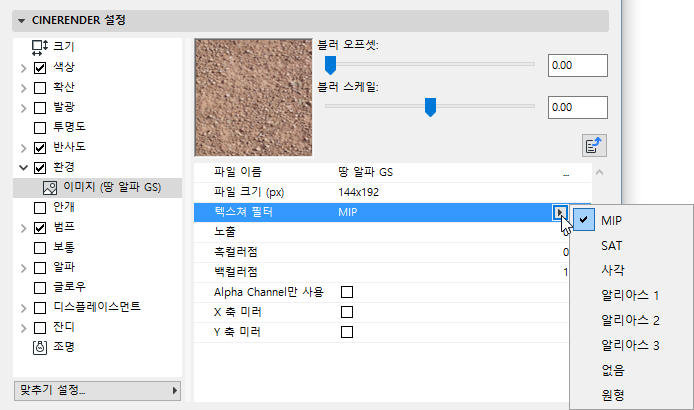
Task: Enable the 알파 checkbox
Action: (x=40, y=268)
